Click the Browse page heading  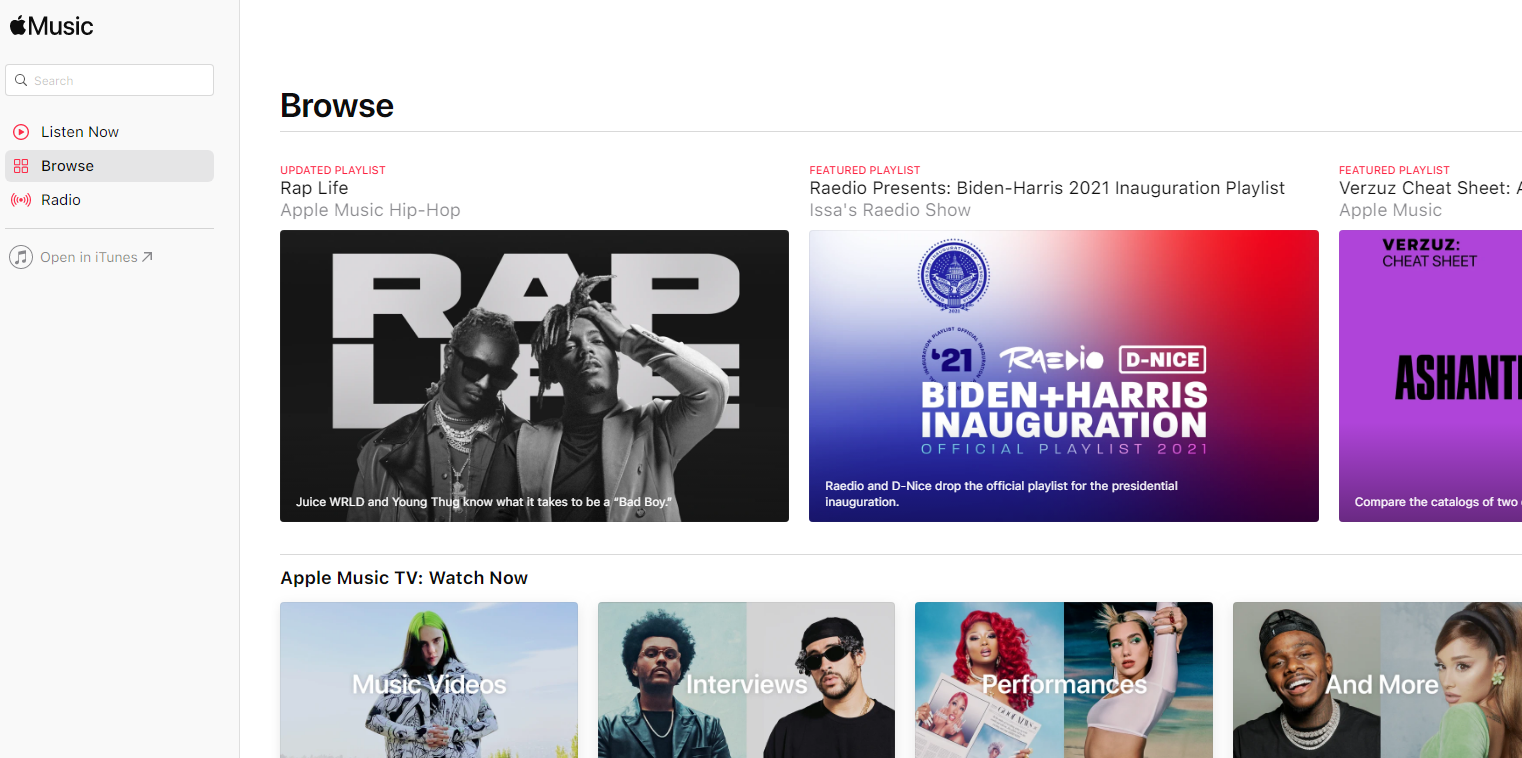pyautogui.click(x=337, y=105)
